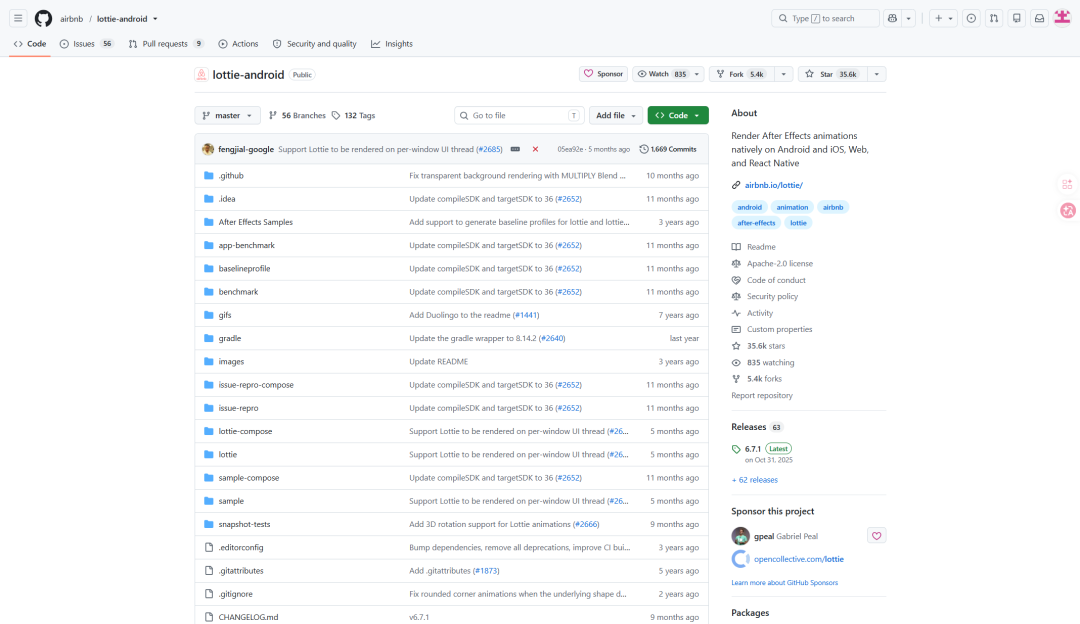Open the .editorconfig file icon

[209, 548]
